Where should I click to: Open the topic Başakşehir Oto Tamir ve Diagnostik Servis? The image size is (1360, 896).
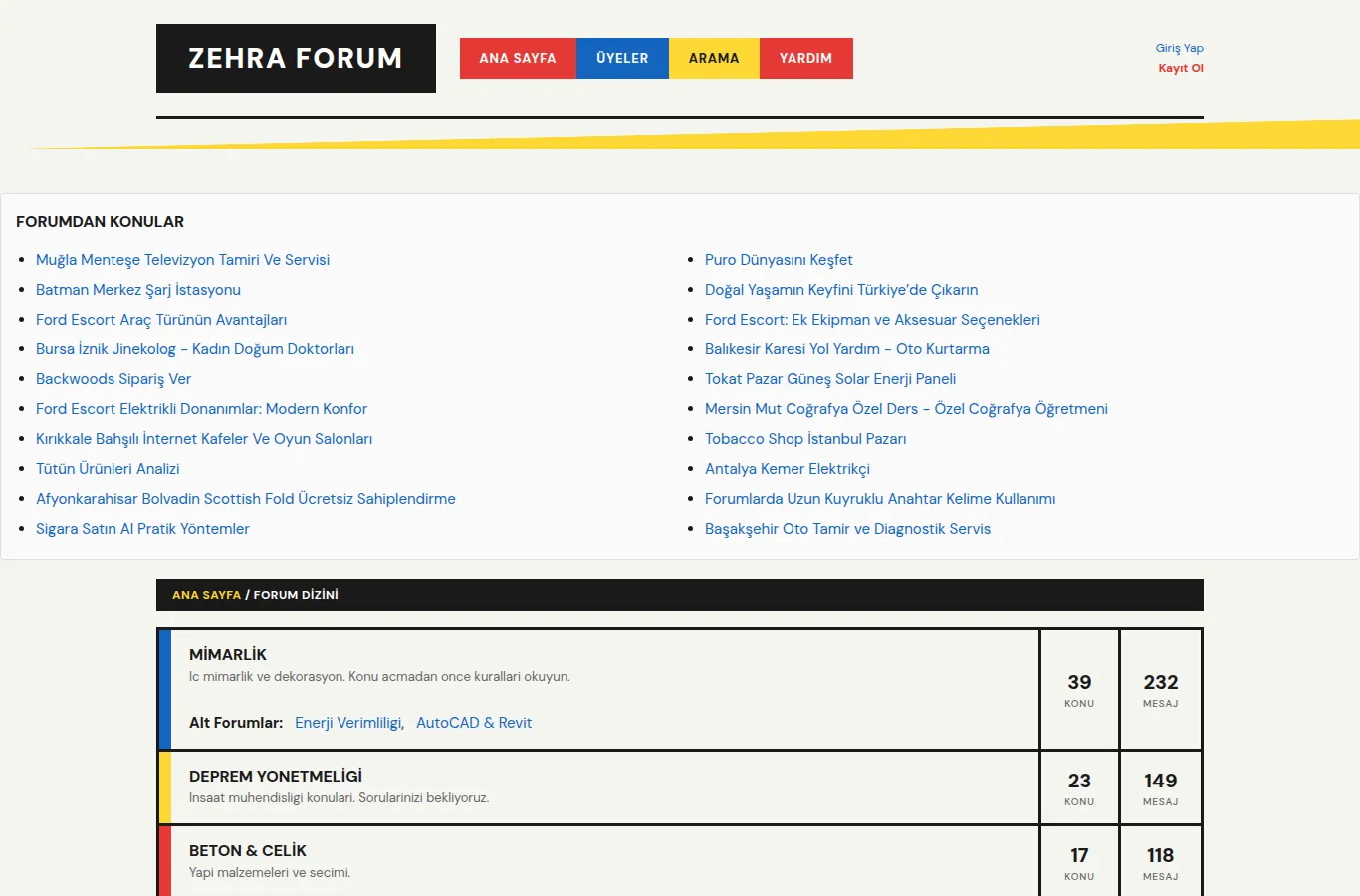pos(847,529)
